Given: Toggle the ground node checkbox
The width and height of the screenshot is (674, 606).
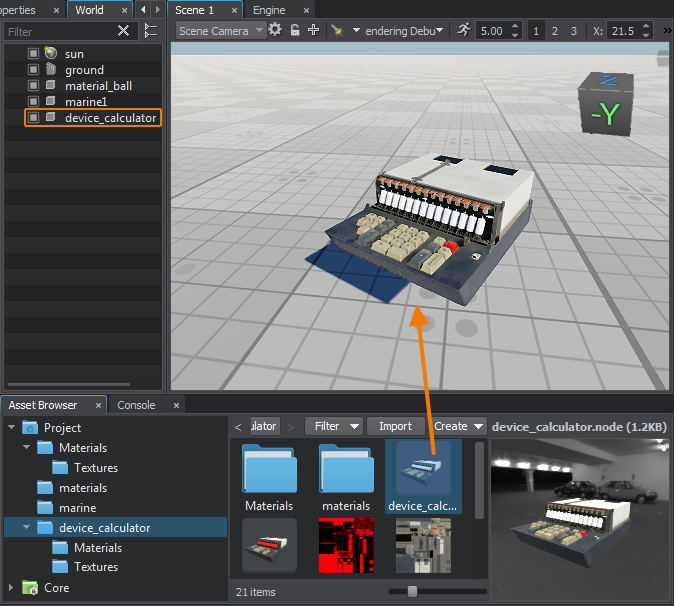Looking at the screenshot, I should point(33,69).
